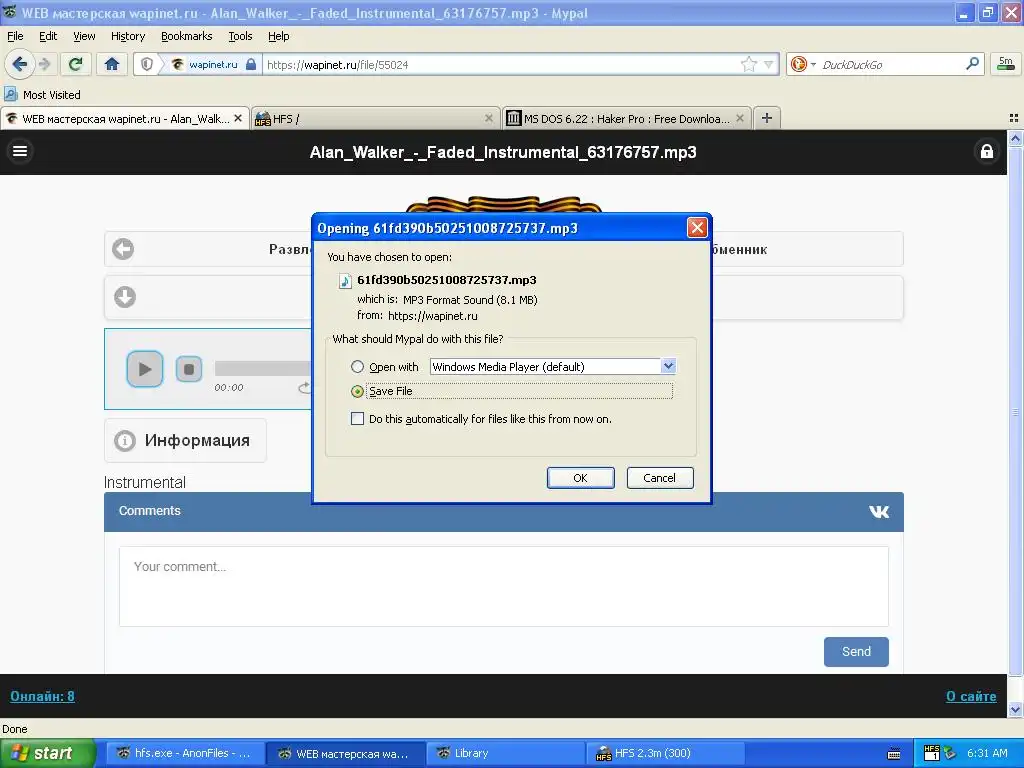
Task: Open the Edit menu
Action: point(48,36)
